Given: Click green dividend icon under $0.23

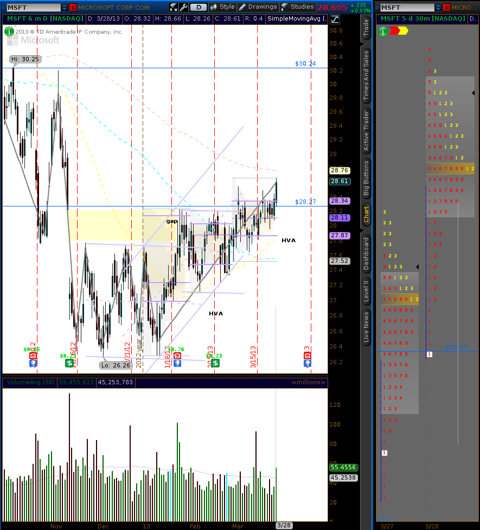Looking at the screenshot, I should (x=215, y=363).
